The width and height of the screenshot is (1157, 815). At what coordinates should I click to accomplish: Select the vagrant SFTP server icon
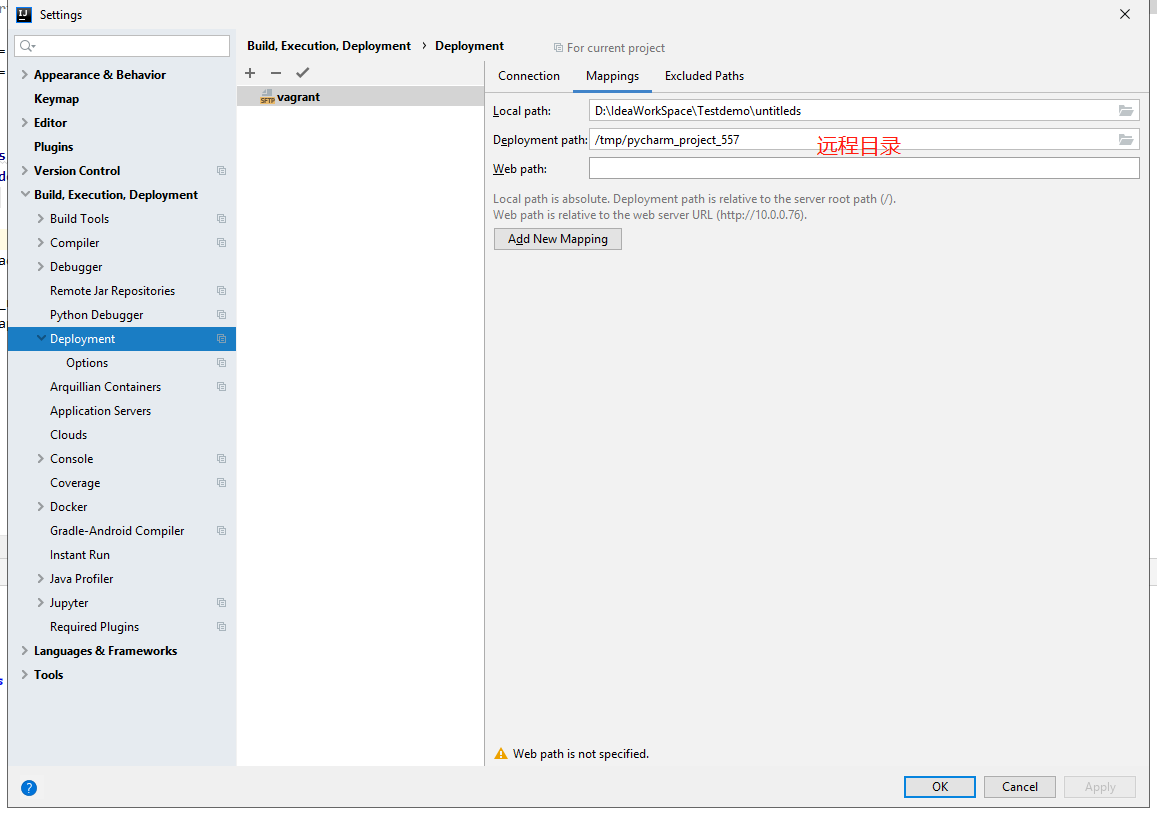tap(267, 97)
